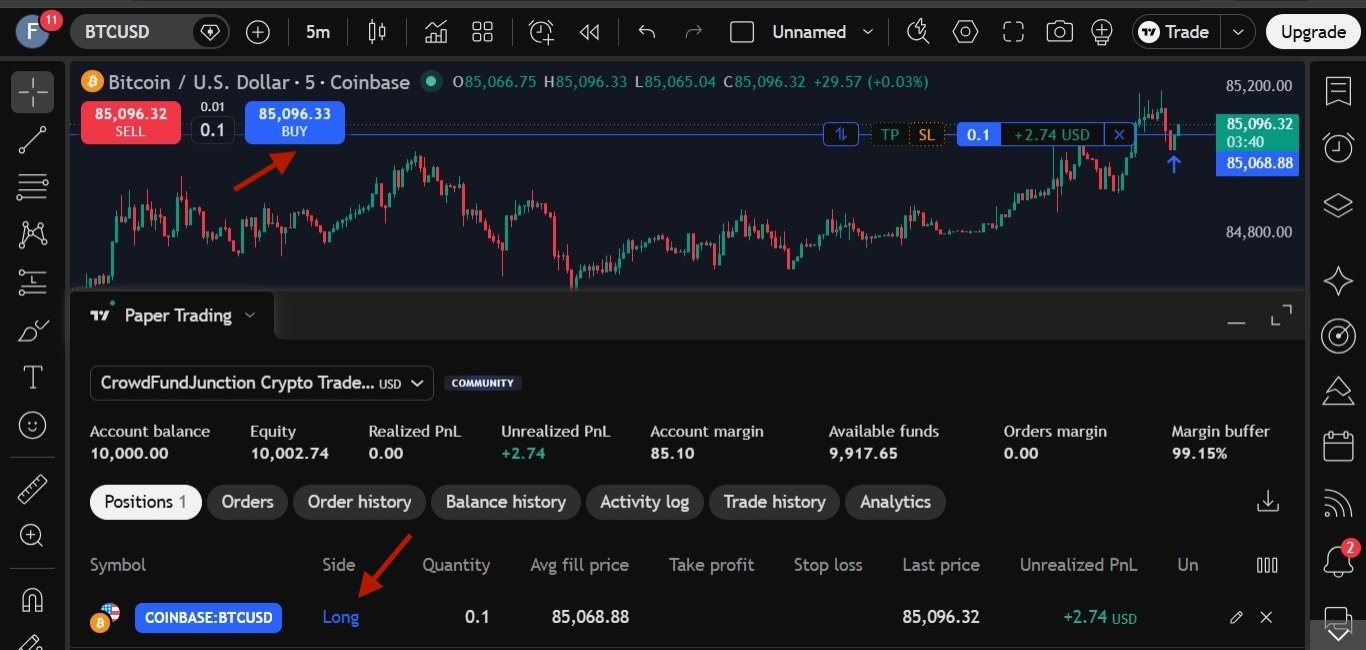Select the brush drawing tool
1366x650 pixels.
33,330
